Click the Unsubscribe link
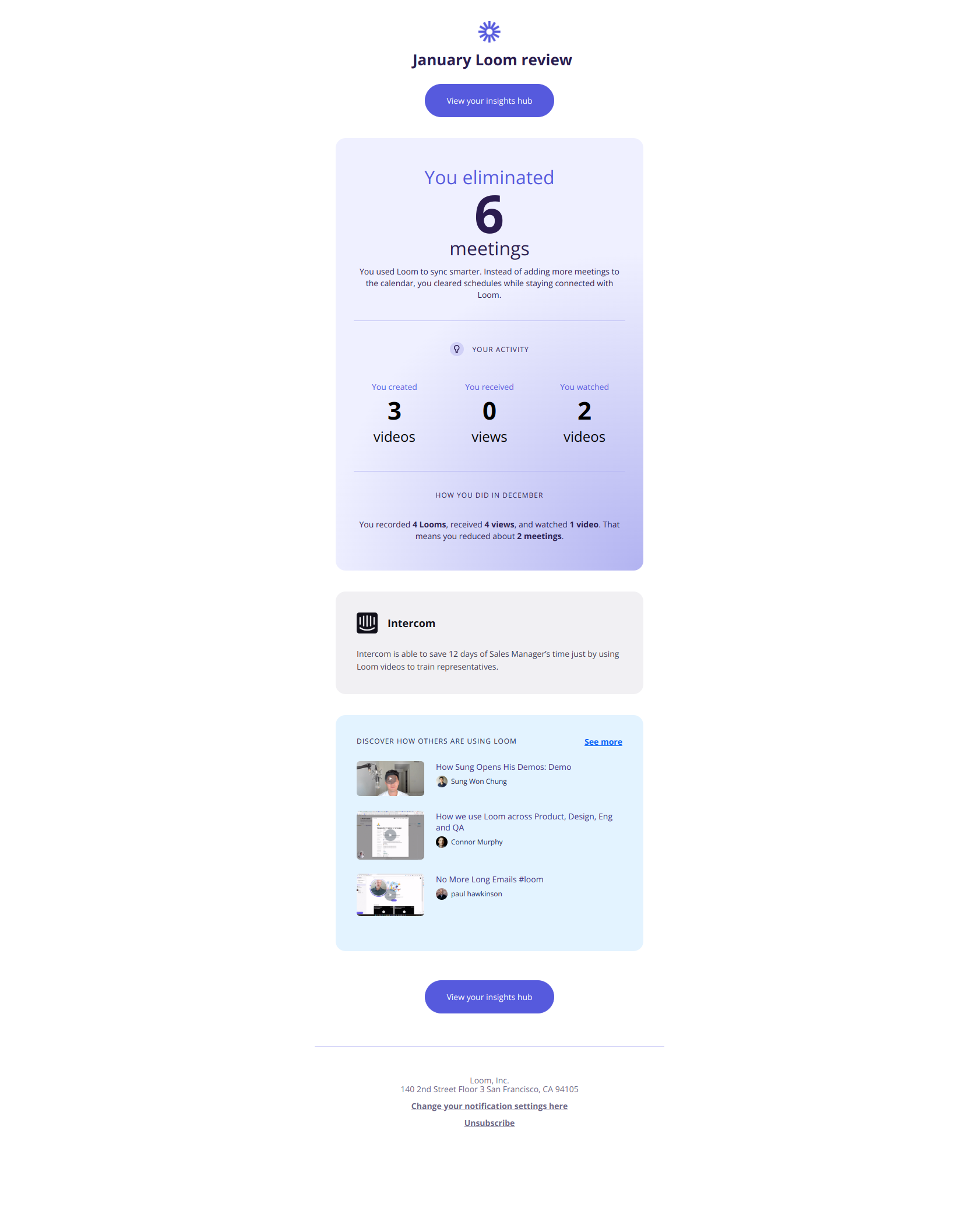Image resolution: width=979 pixels, height=1232 pixels. click(490, 1123)
